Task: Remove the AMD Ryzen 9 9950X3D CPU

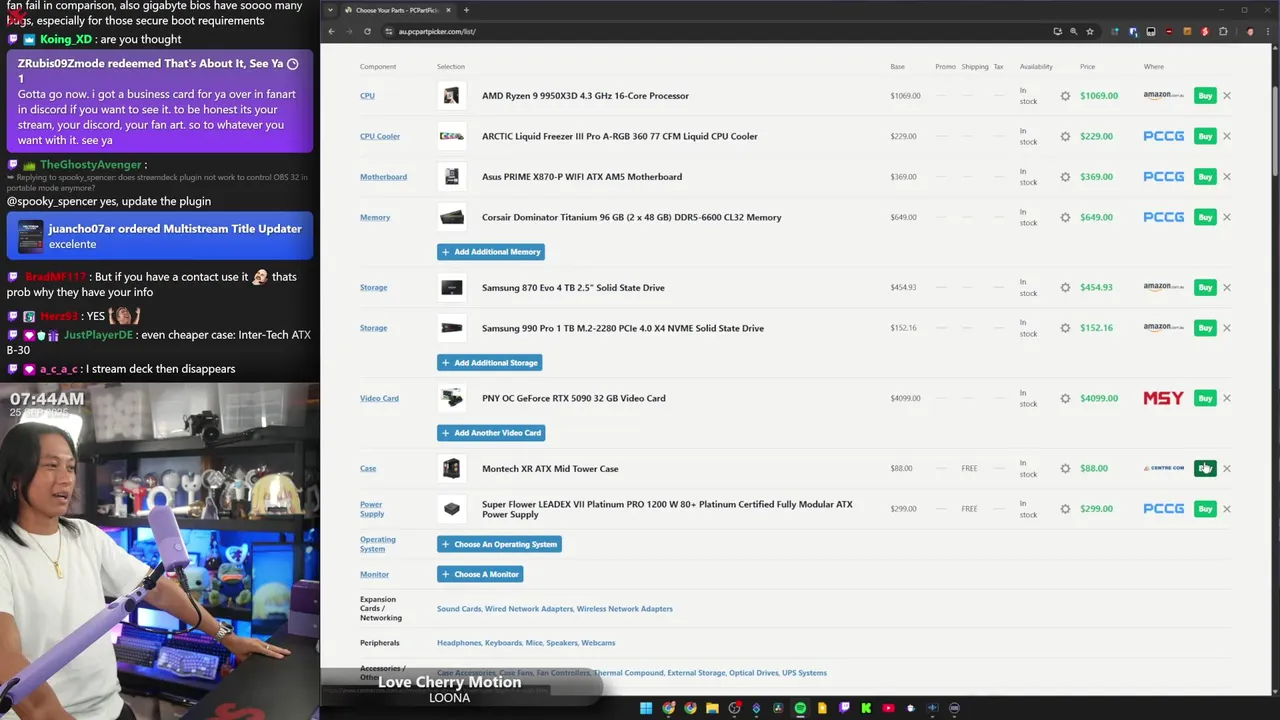Action: (x=1227, y=96)
